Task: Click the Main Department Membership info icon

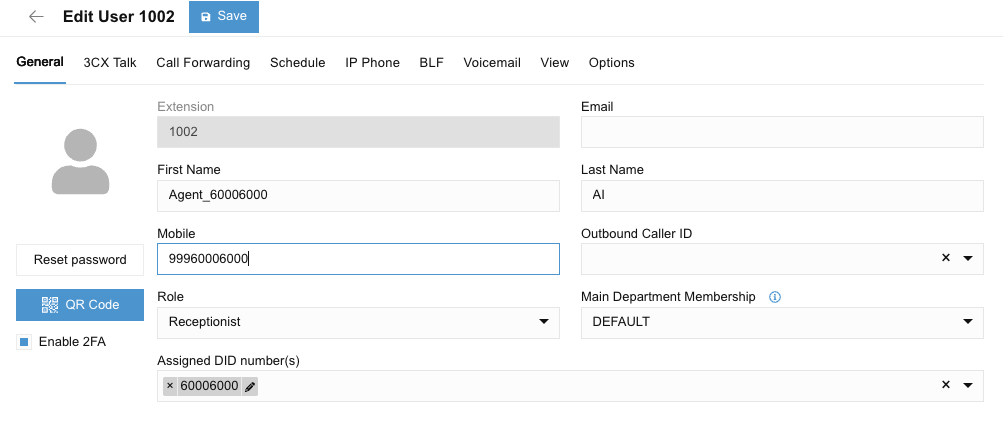Action: (x=775, y=297)
